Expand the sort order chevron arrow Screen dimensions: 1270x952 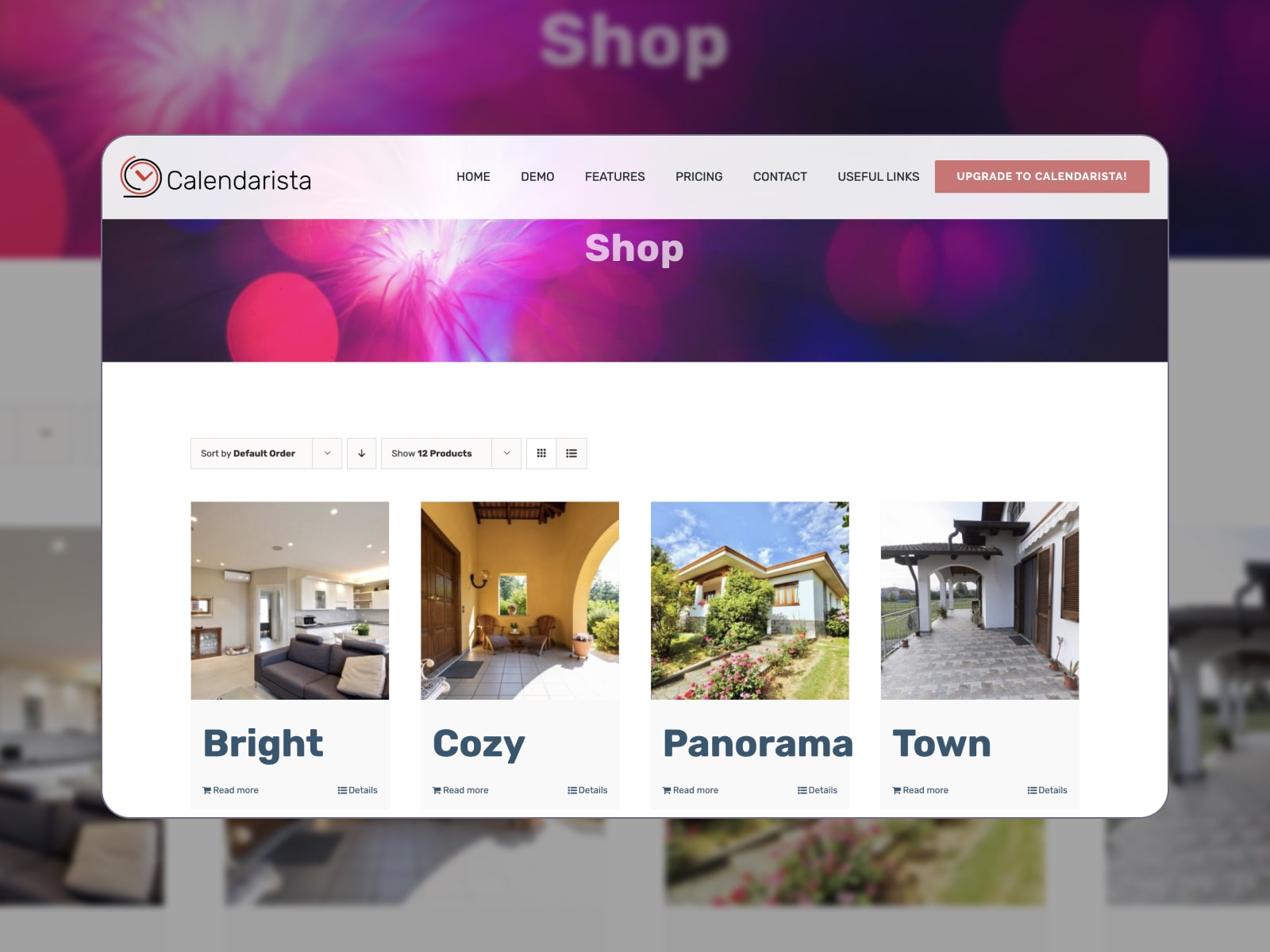327,454
